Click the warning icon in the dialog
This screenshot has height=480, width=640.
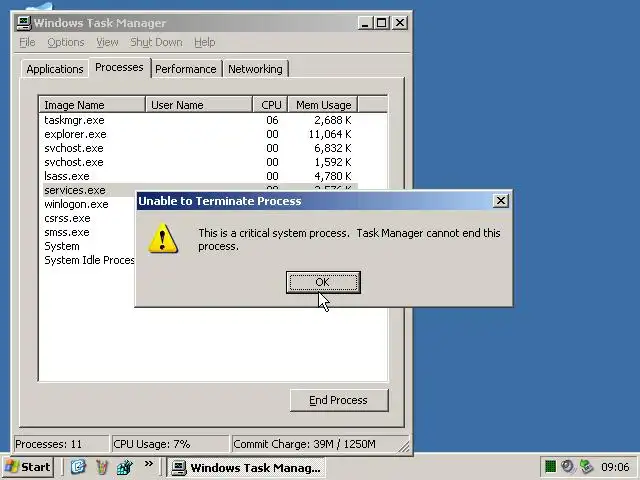pos(163,239)
